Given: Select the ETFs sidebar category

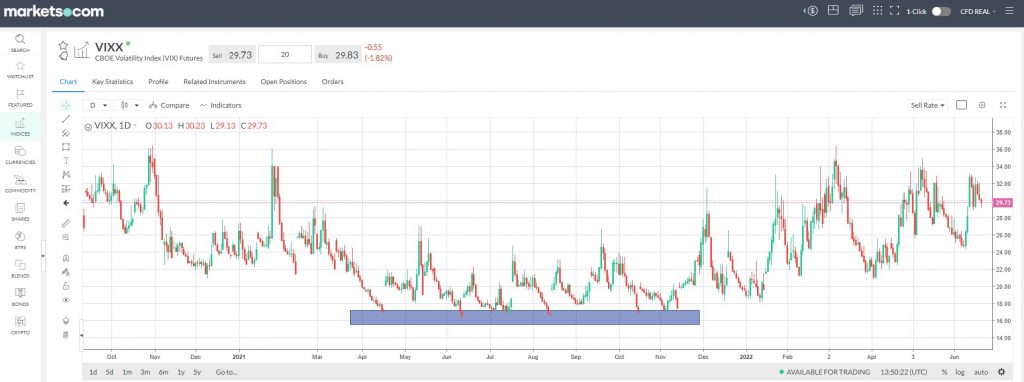Looking at the screenshot, I should [x=20, y=240].
